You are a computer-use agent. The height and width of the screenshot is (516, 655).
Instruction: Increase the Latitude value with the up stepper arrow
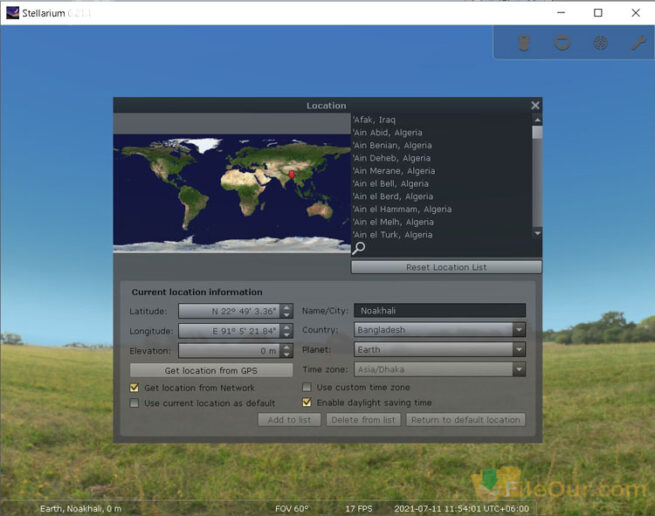(x=287, y=308)
